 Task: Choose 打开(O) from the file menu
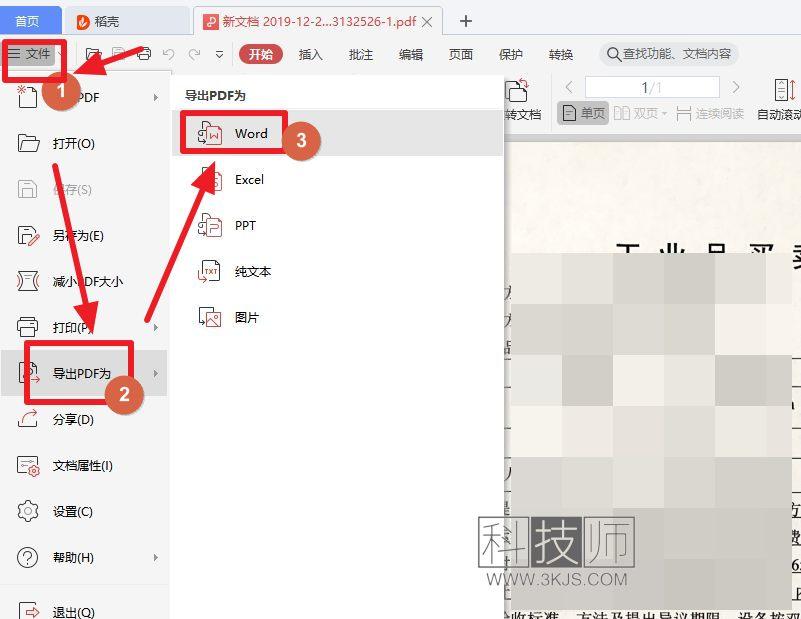click(84, 144)
